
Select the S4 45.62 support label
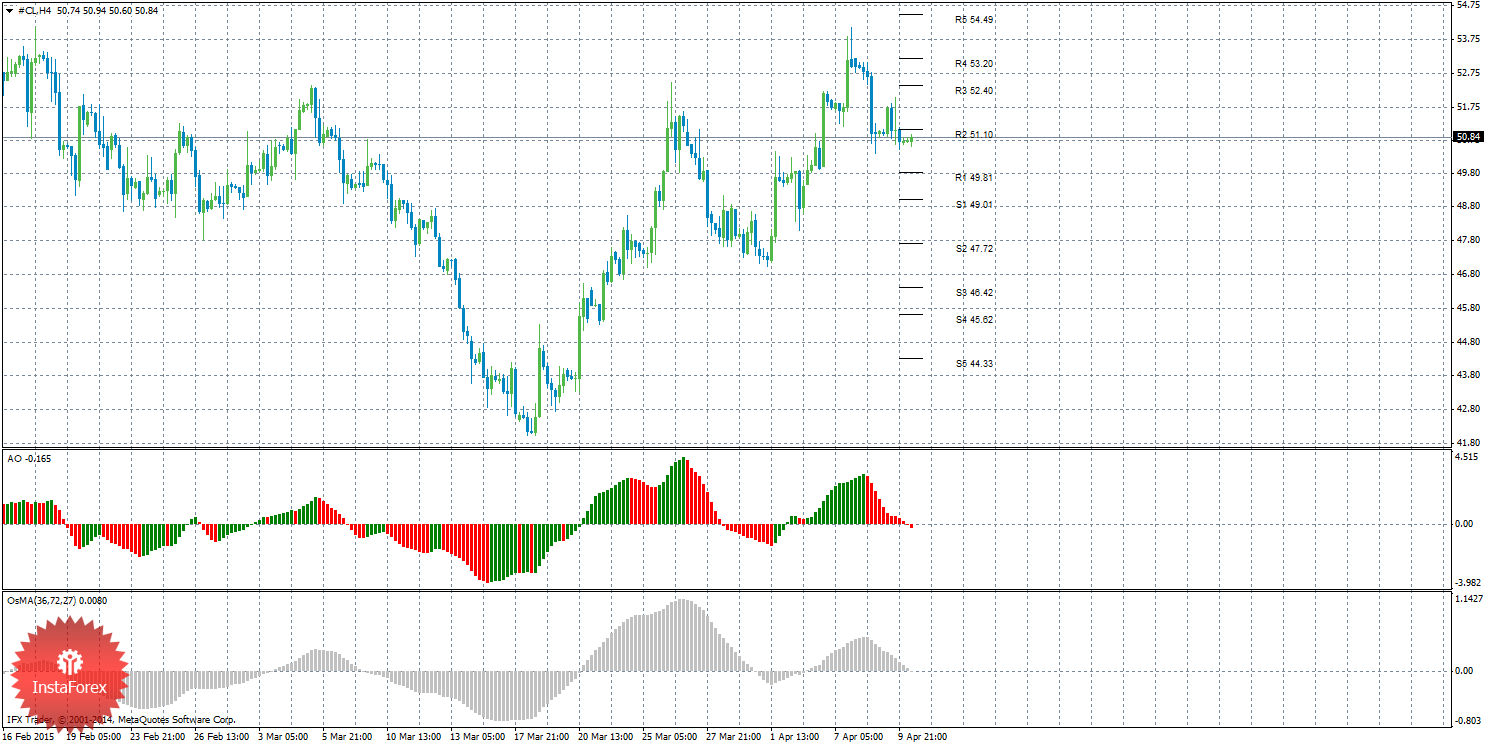pyautogui.click(x=974, y=320)
